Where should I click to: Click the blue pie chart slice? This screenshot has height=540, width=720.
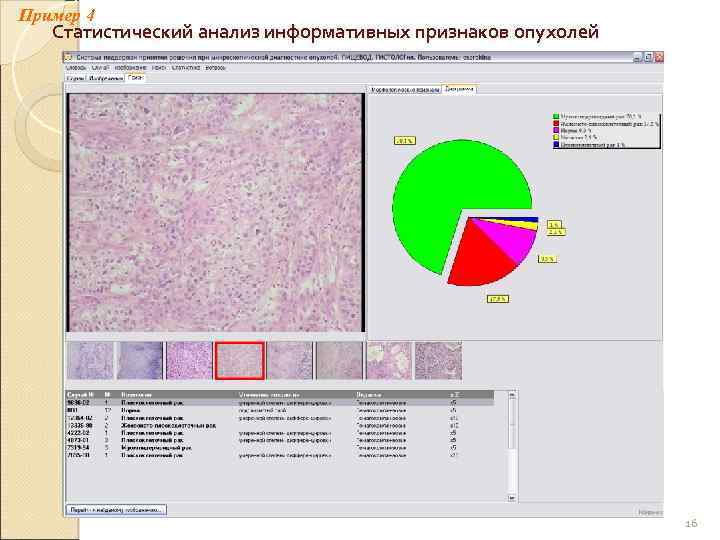528,219
